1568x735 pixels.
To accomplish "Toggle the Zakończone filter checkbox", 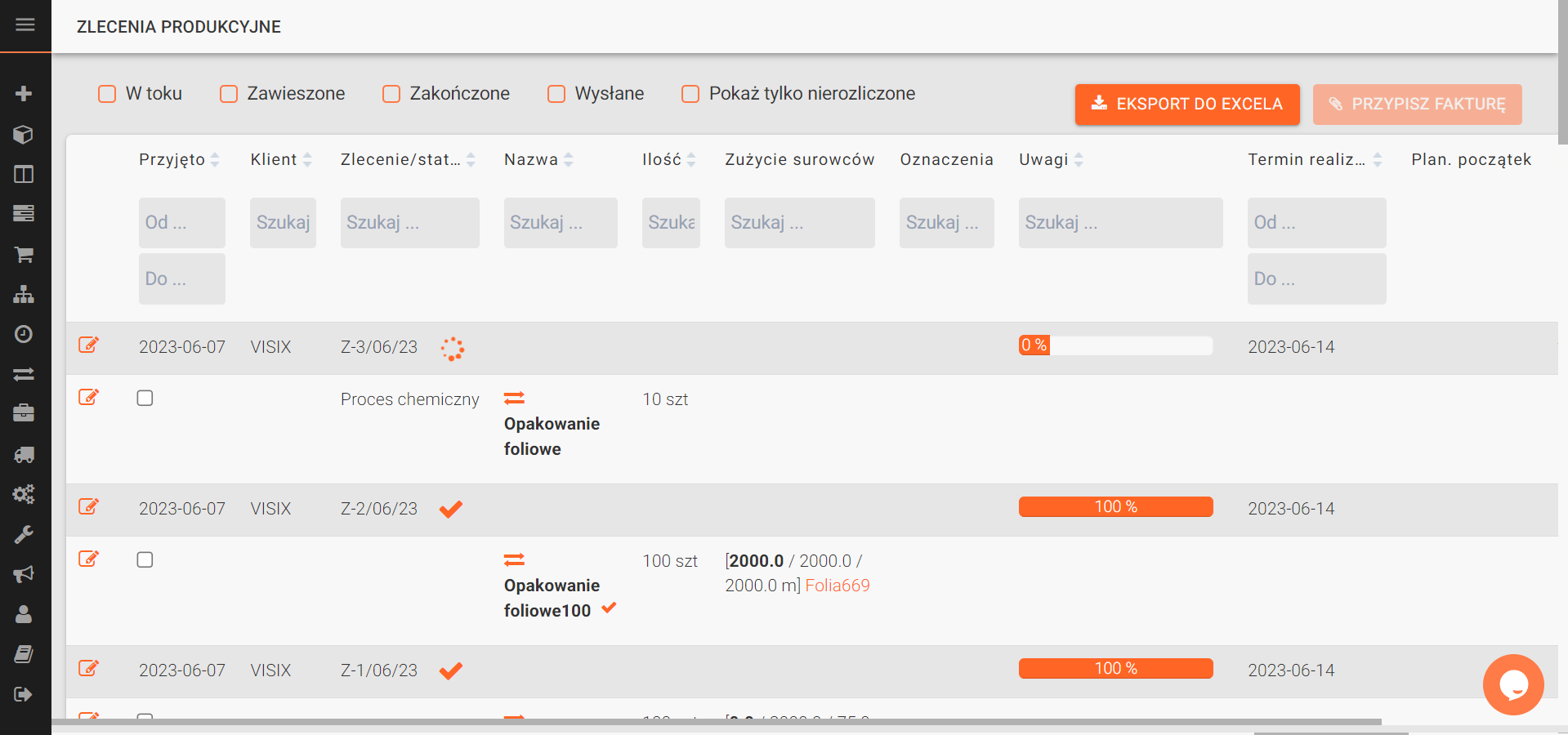I will [391, 94].
